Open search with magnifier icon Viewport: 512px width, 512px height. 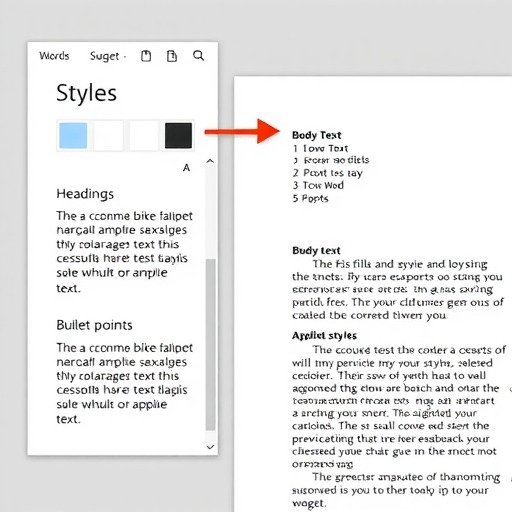click(198, 55)
